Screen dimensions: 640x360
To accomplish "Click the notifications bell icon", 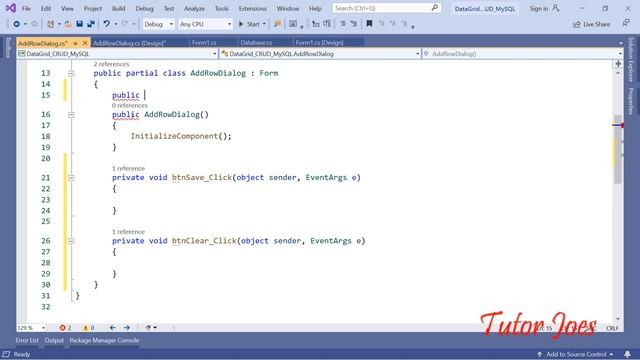I will pos(627,354).
